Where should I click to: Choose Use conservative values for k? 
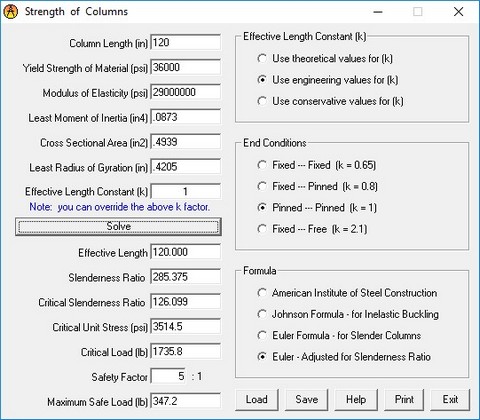click(330, 101)
